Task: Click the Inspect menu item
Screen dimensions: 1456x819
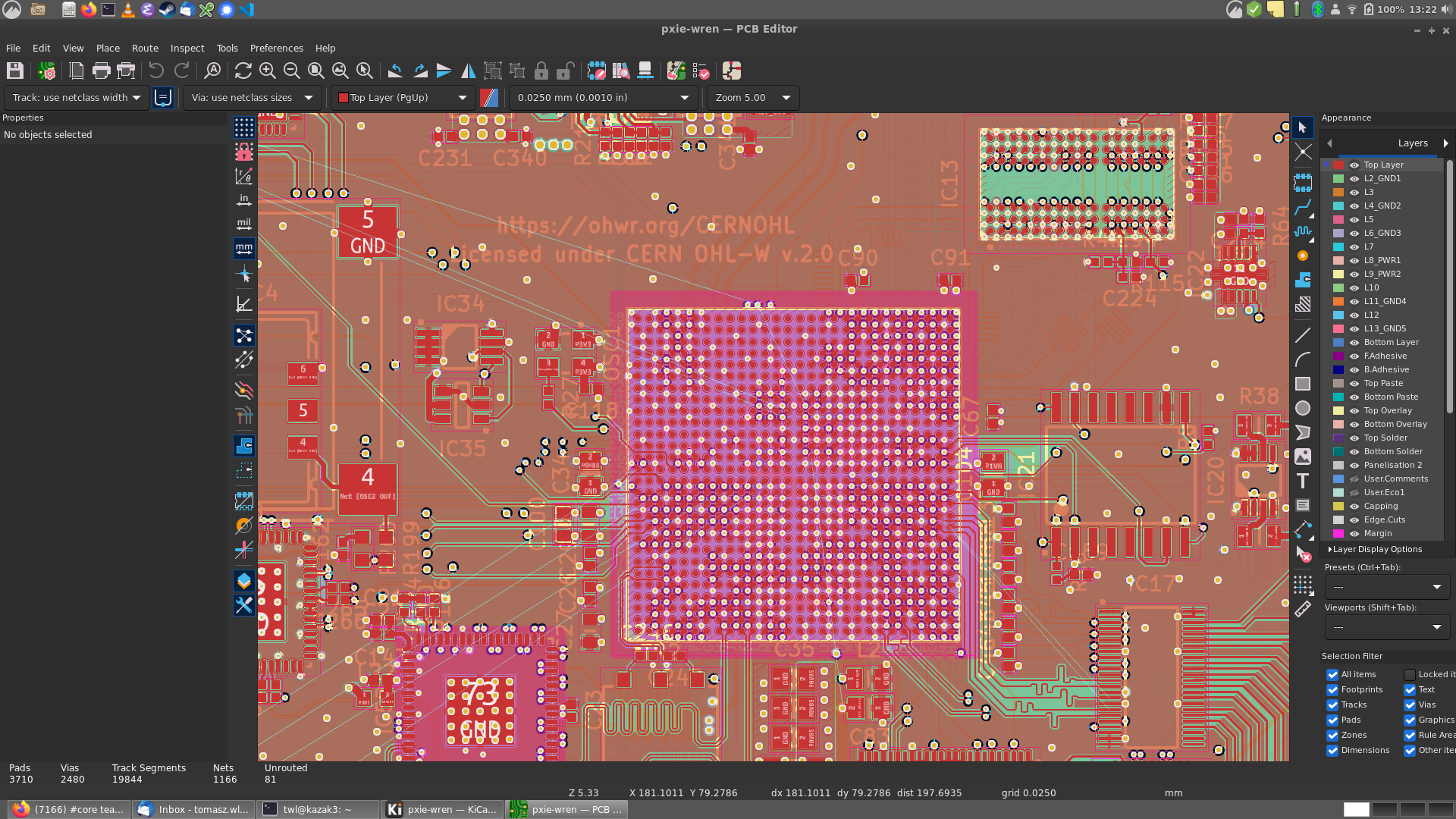Action: tap(186, 47)
